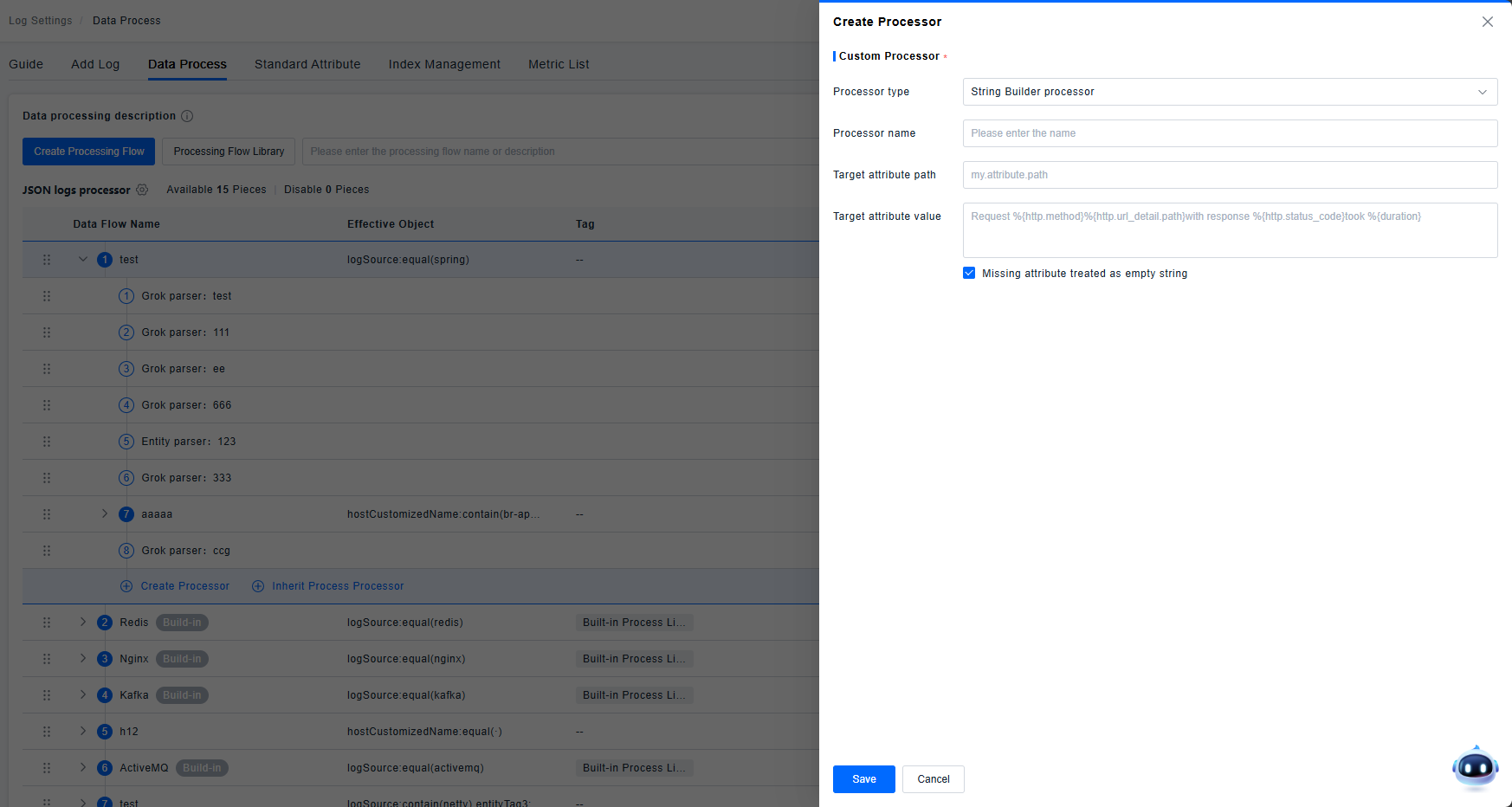Focus the Target attribute value text area
The width and height of the screenshot is (1512, 807).
coord(1229,230)
